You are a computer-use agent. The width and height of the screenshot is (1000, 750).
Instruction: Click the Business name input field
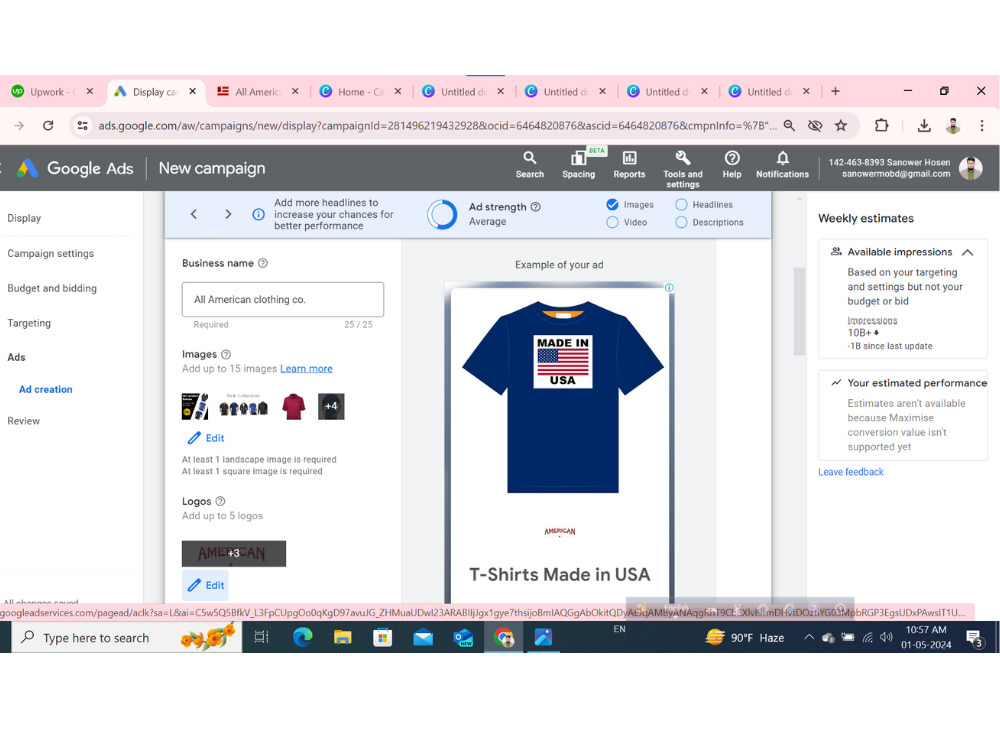point(283,299)
